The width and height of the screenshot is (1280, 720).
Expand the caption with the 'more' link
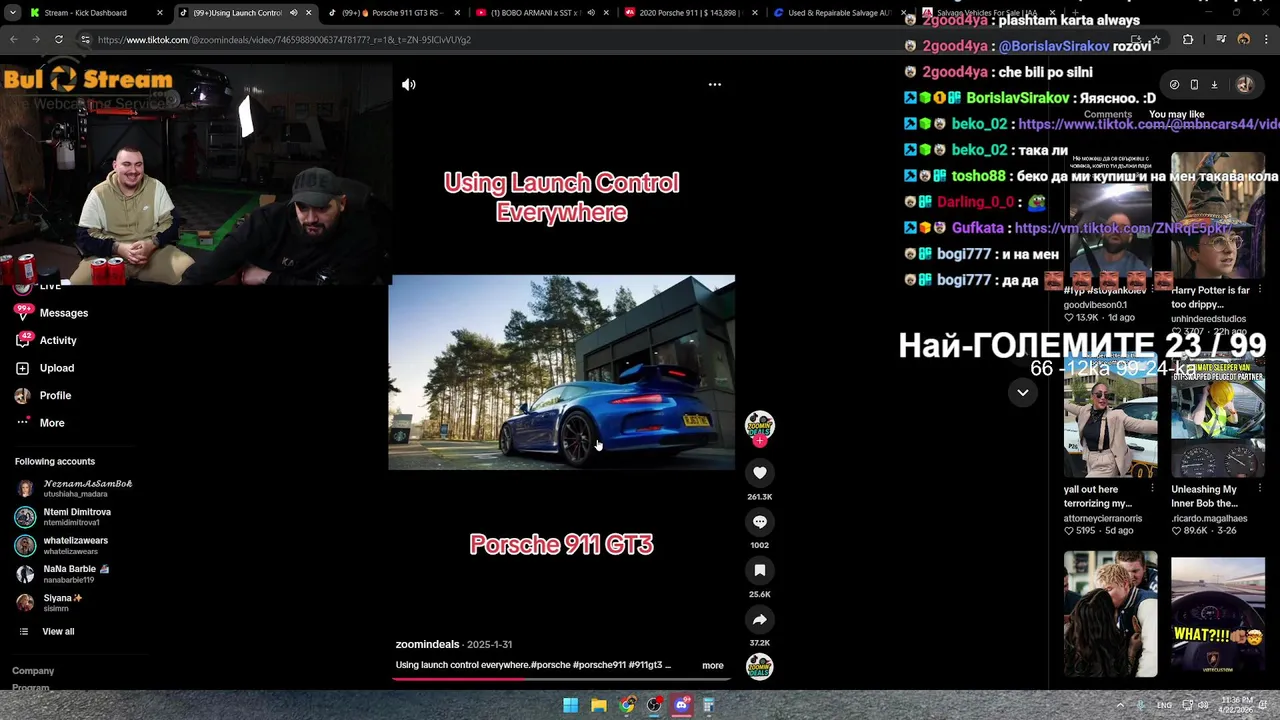coord(712,665)
